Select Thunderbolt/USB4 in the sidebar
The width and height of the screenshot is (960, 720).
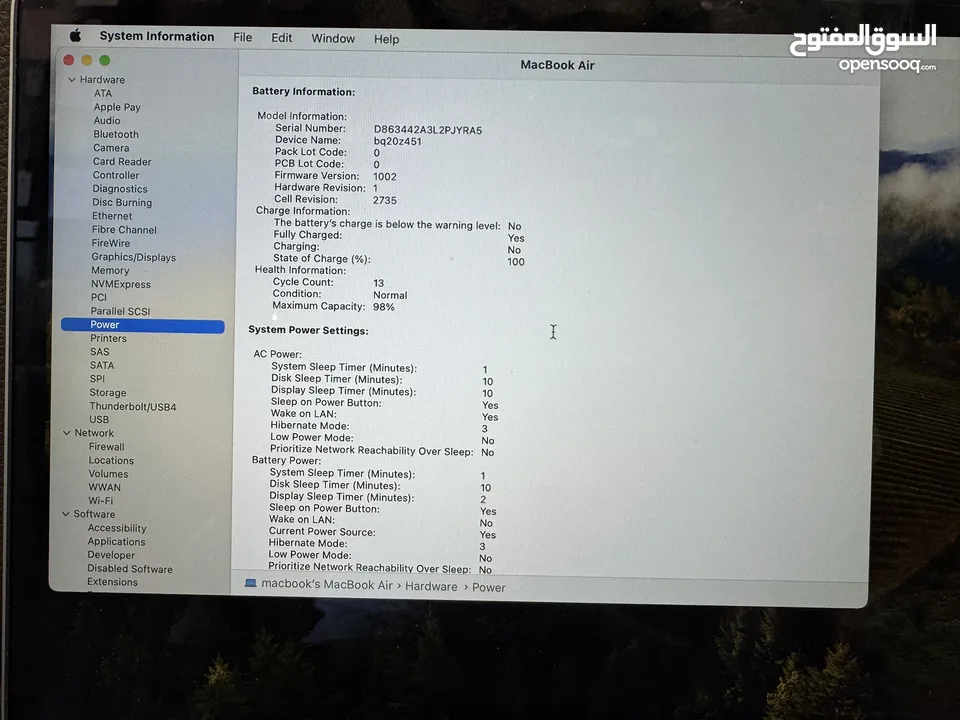click(x=133, y=407)
